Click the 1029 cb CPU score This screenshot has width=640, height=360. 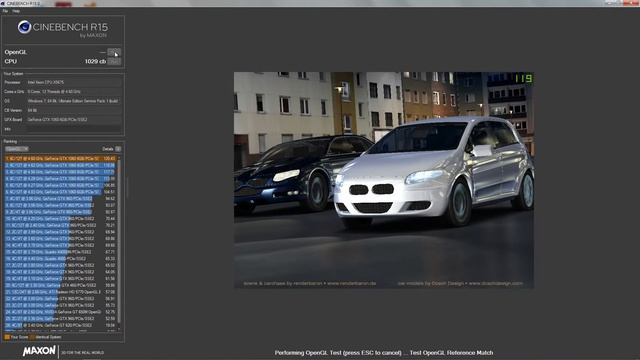pyautogui.click(x=96, y=61)
